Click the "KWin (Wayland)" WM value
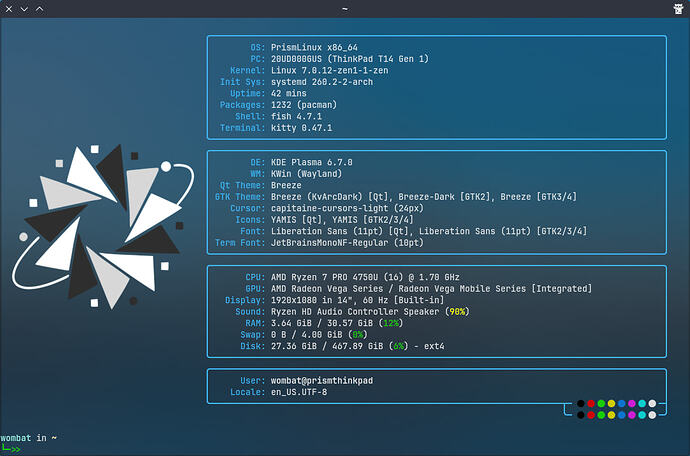 pos(306,174)
